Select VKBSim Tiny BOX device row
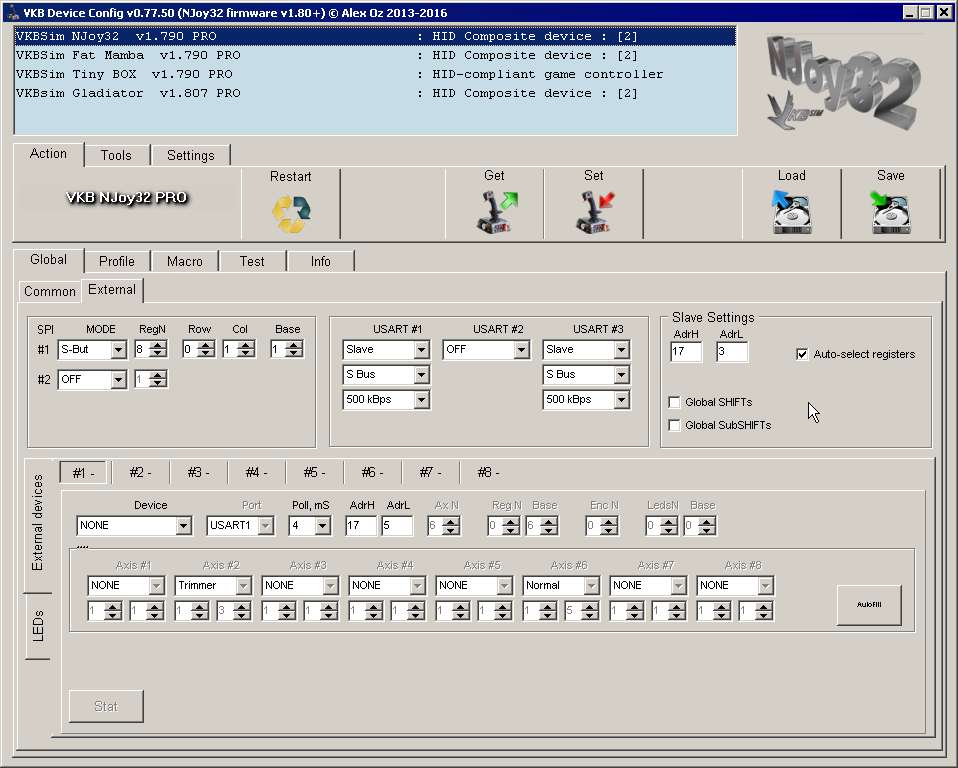 pyautogui.click(x=375, y=75)
